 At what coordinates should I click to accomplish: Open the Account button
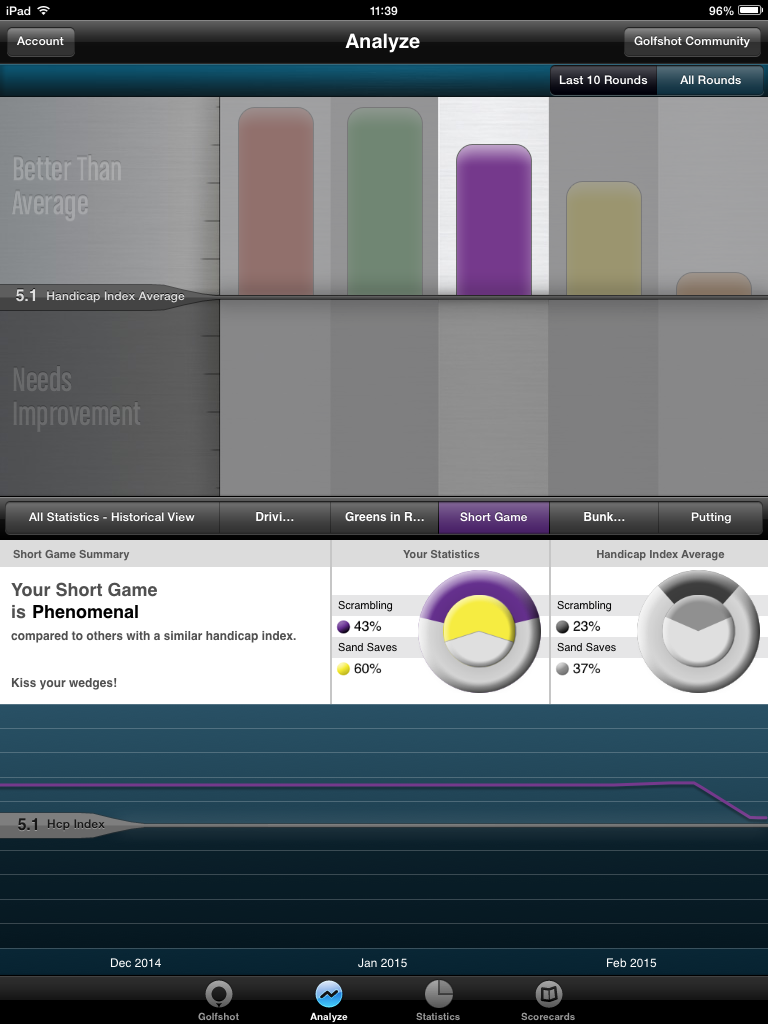[41, 42]
